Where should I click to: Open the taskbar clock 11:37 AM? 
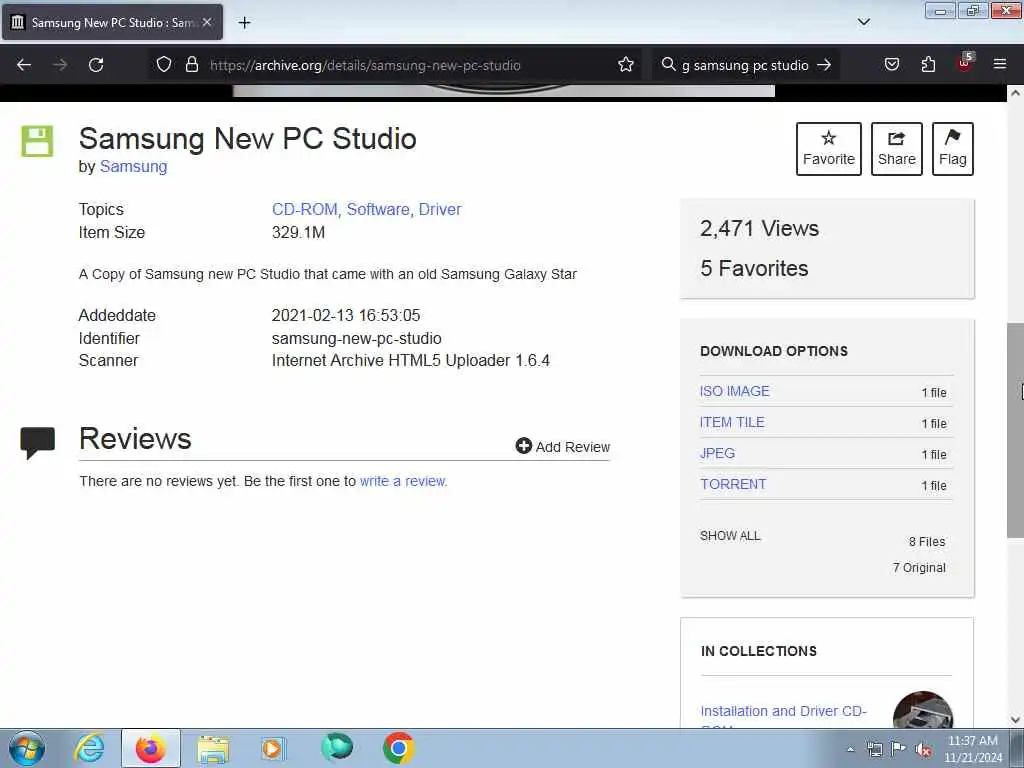[973, 749]
